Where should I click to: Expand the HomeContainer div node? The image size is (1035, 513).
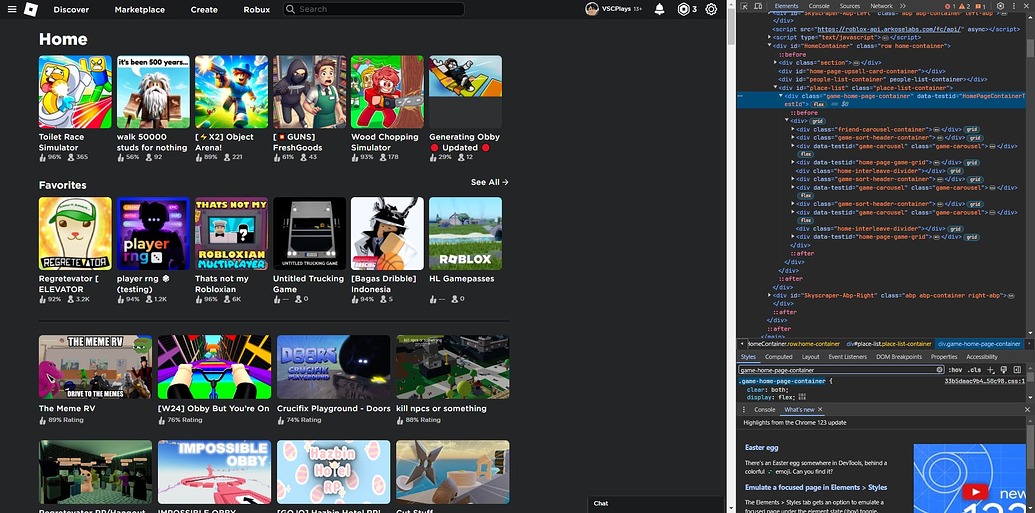tap(770, 46)
